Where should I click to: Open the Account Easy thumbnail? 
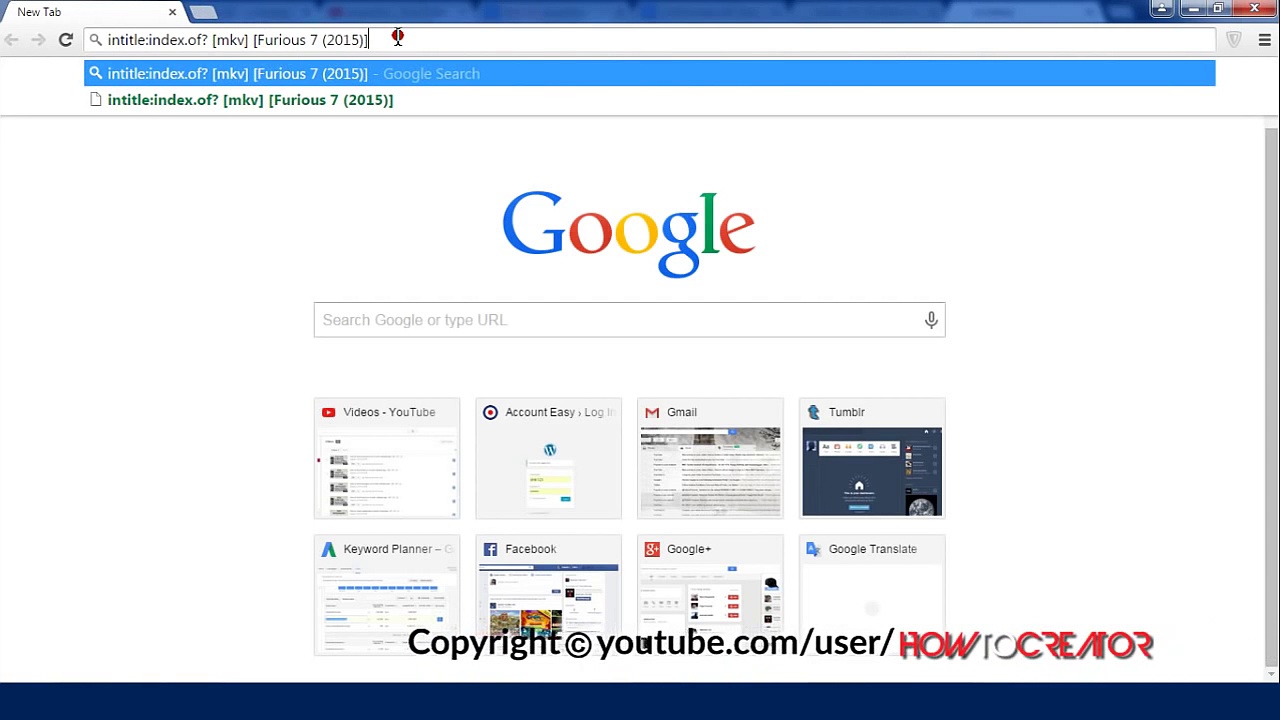pyautogui.click(x=549, y=458)
